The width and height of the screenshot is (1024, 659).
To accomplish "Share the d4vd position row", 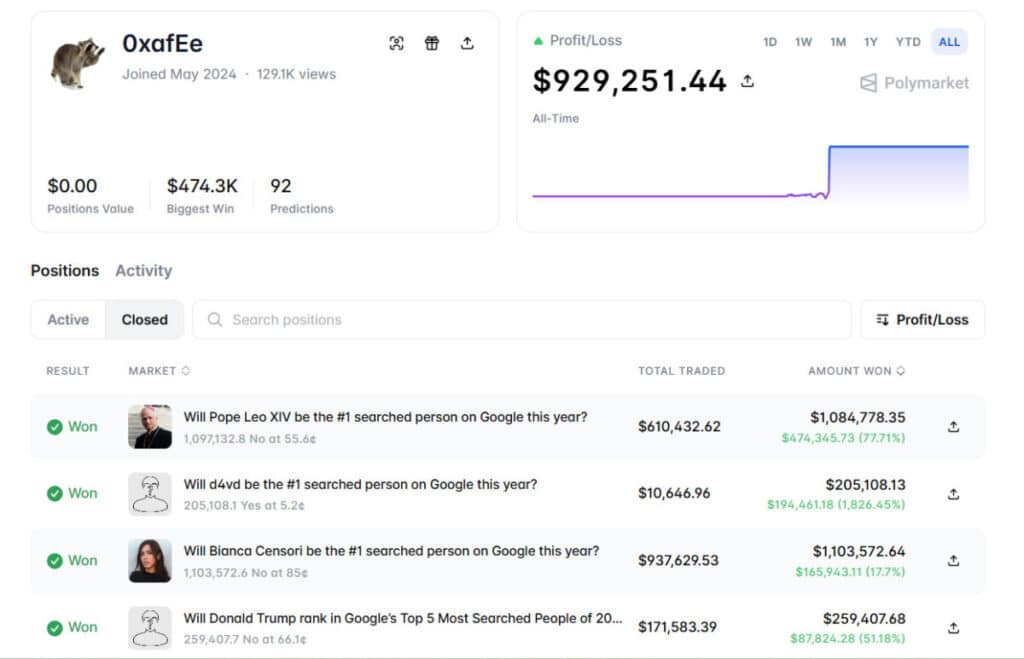I will tap(953, 494).
